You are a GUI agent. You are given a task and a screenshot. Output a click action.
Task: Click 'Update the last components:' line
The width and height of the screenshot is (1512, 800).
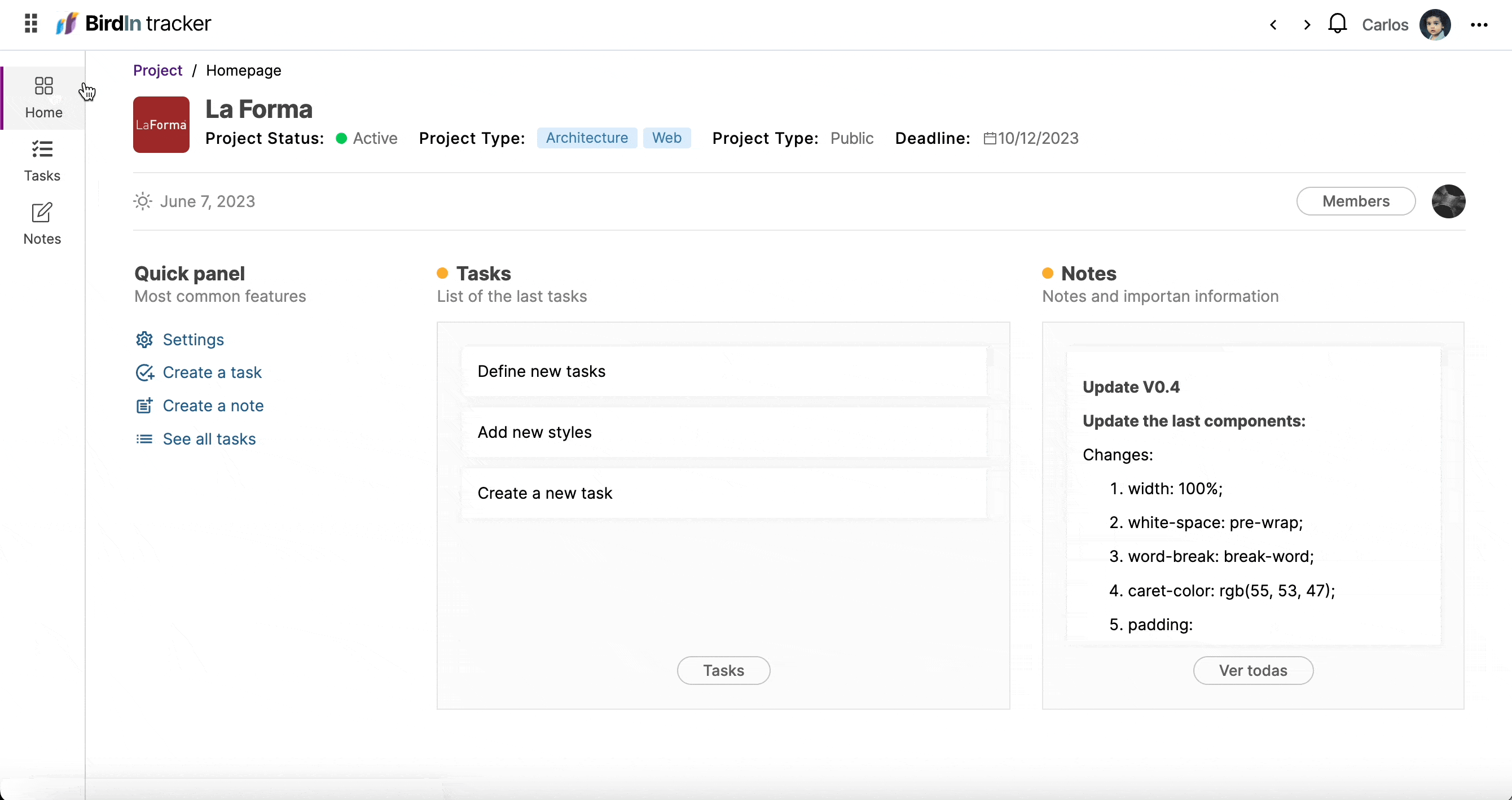tap(1194, 421)
